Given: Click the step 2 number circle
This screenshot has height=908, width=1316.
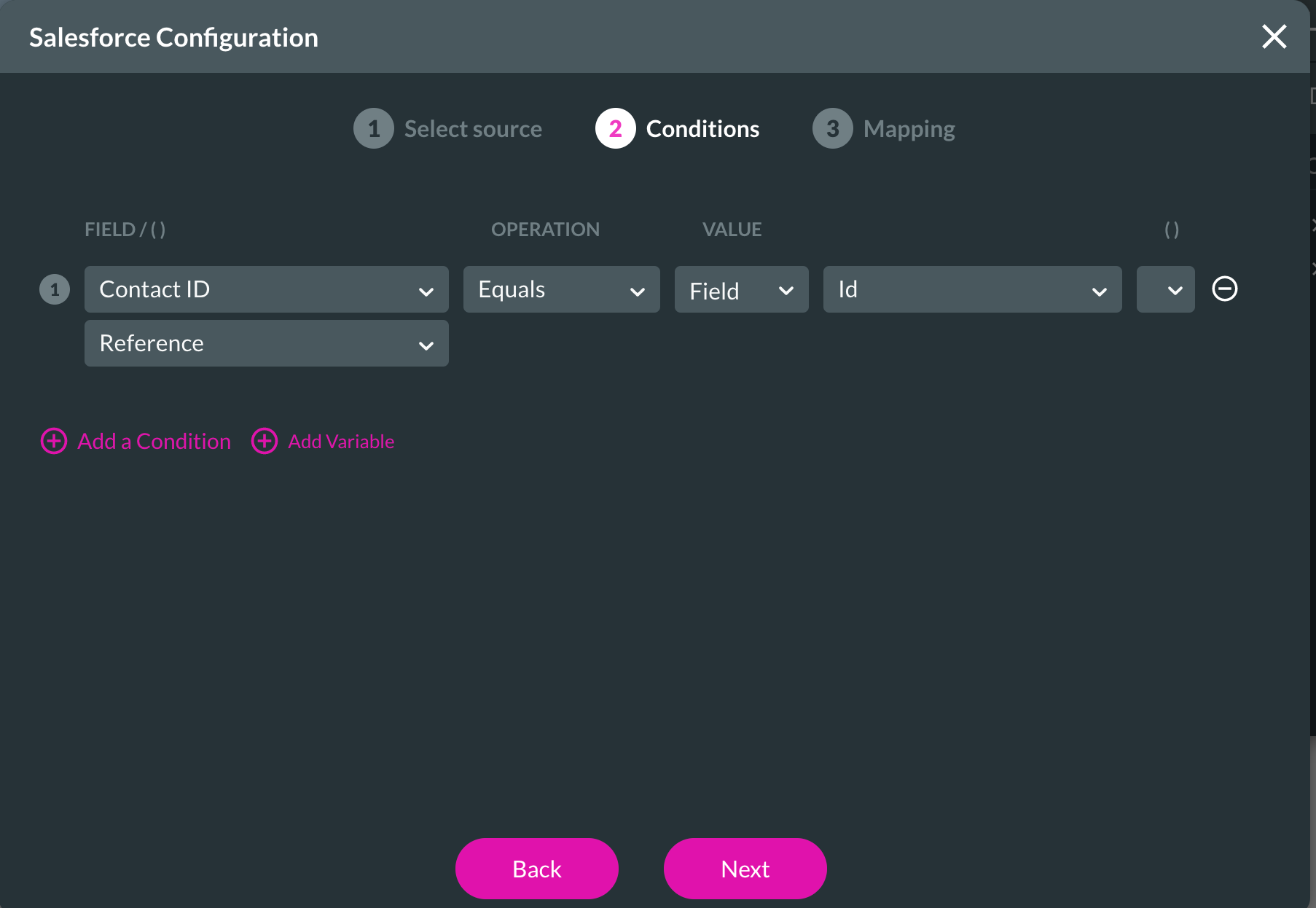Looking at the screenshot, I should coord(616,128).
